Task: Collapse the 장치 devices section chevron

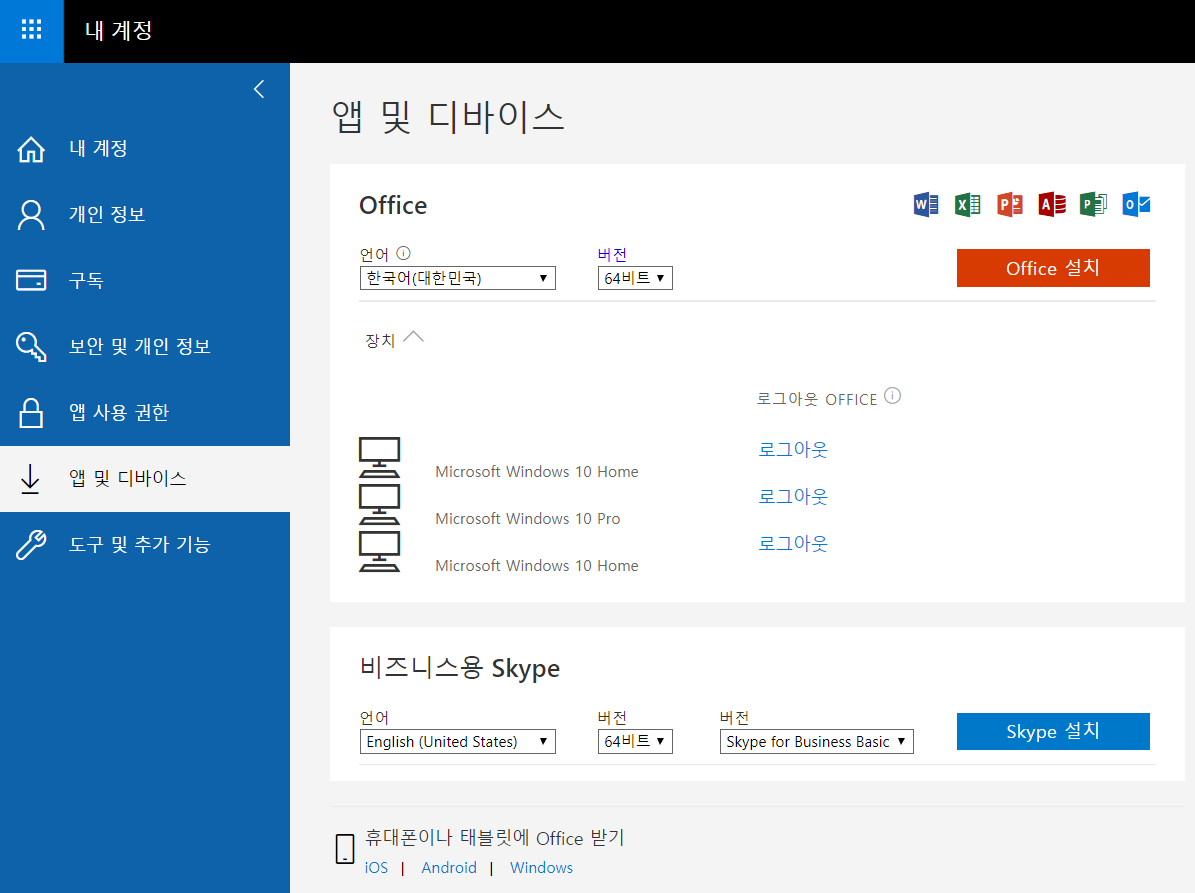Action: 413,338
